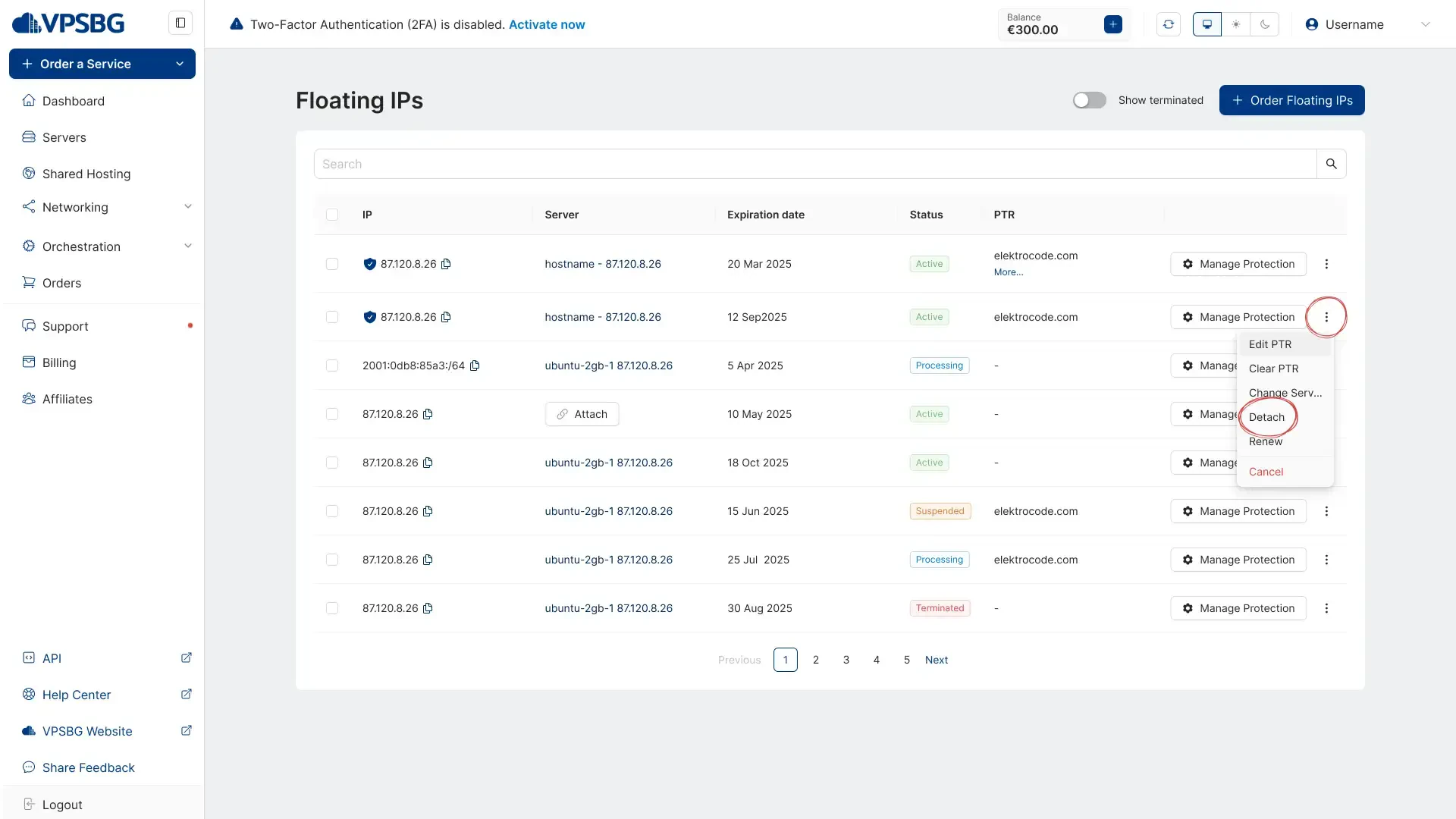Click into the Search input field

pyautogui.click(x=815, y=164)
